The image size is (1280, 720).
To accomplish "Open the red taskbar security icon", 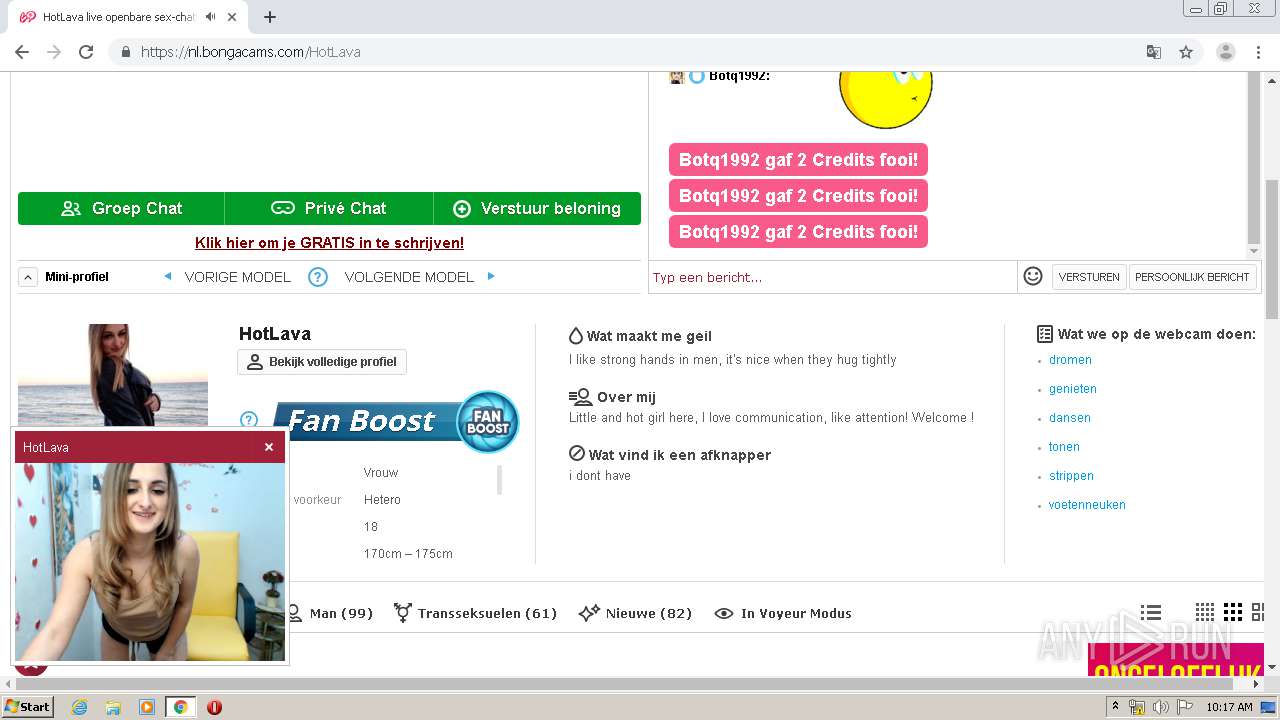I will [214, 707].
